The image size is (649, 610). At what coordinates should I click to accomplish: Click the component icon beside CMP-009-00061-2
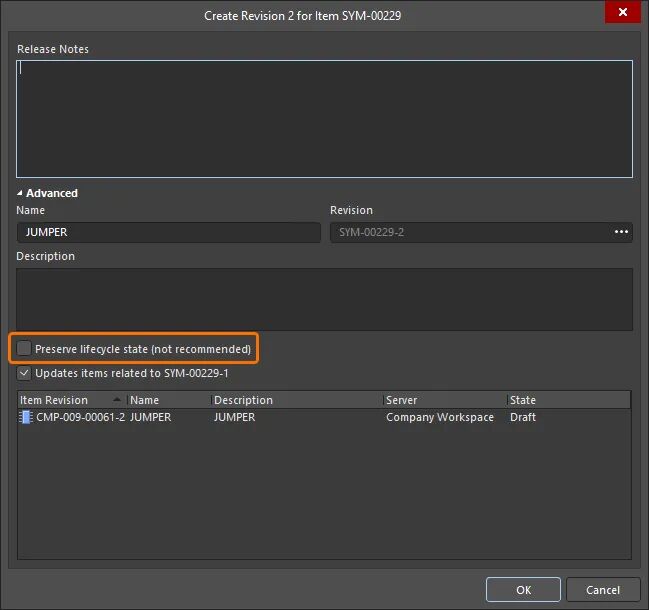pos(26,417)
